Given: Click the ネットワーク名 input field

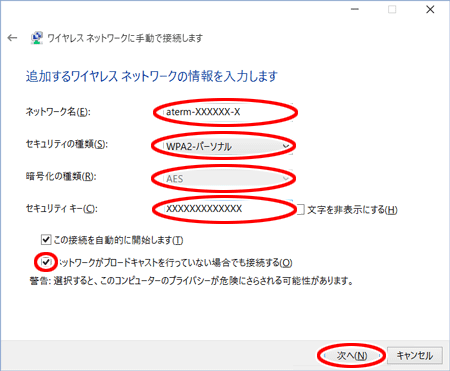Looking at the screenshot, I should [x=228, y=112].
